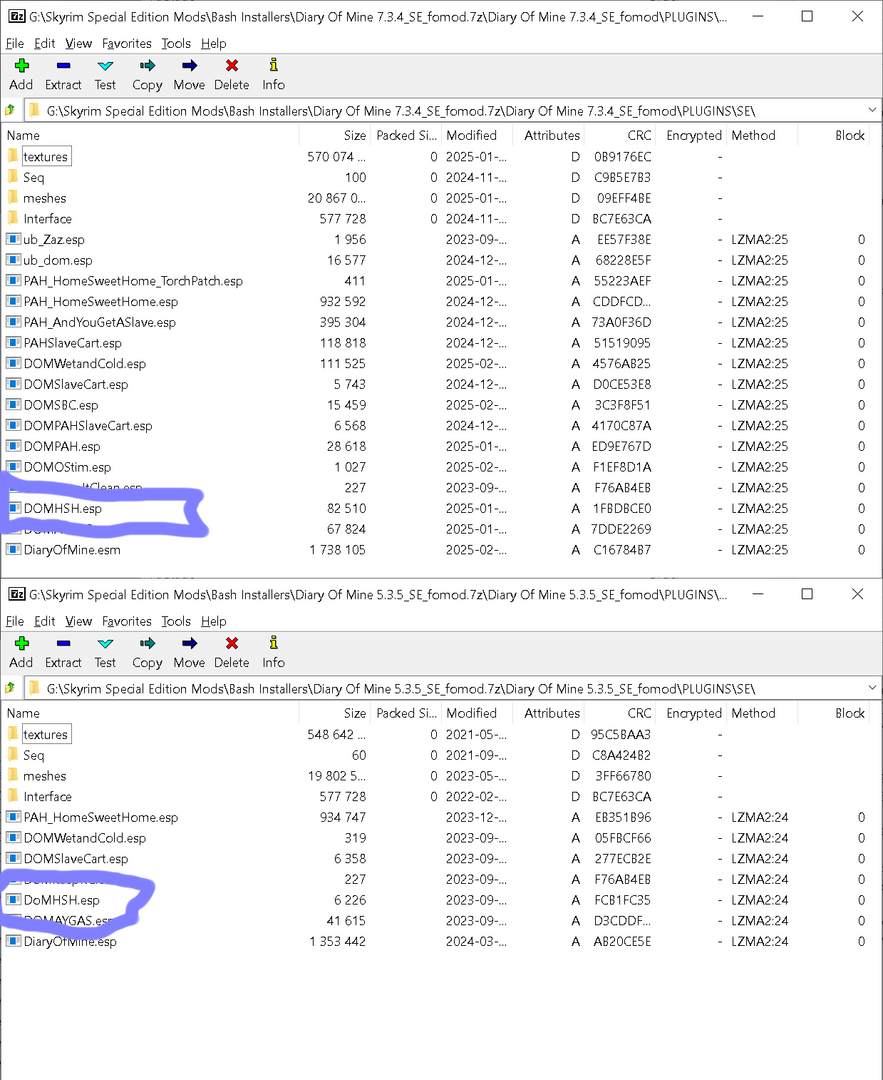The image size is (883, 1080).
Task: Open path dropdown arrow in 7.3.4 window
Action: pyautogui.click(x=872, y=110)
